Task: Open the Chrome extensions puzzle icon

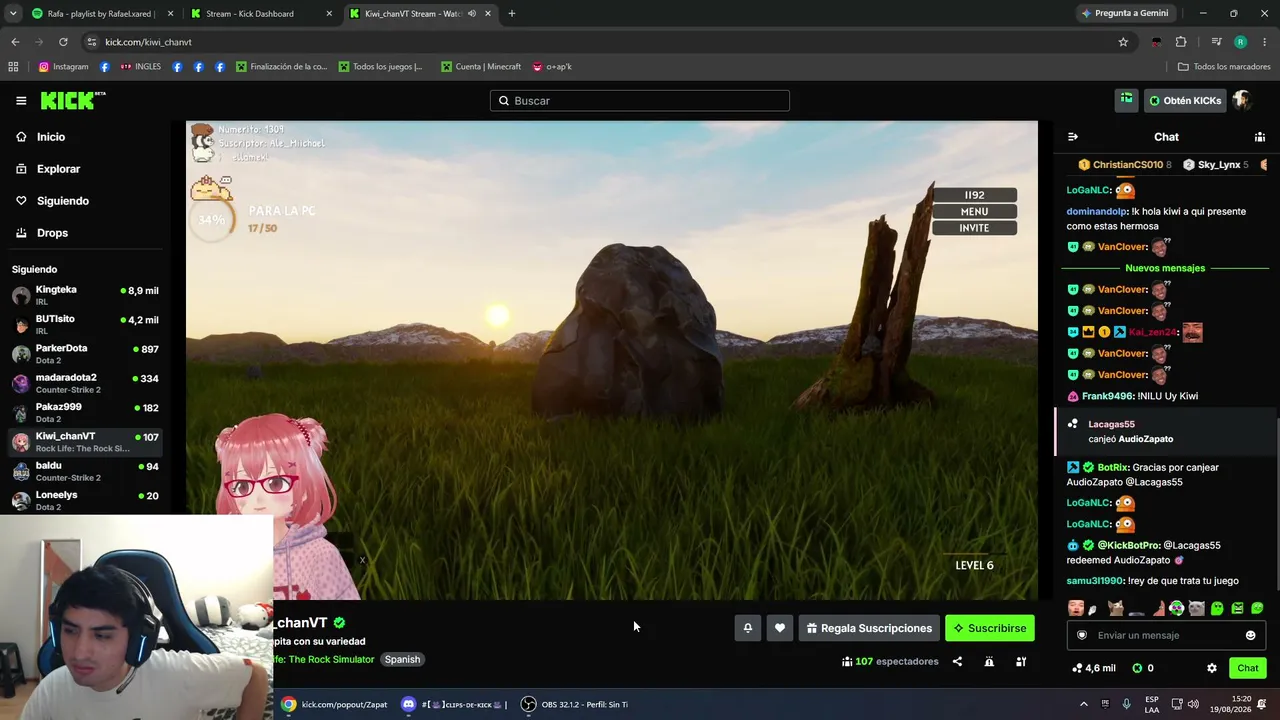Action: [1181, 42]
